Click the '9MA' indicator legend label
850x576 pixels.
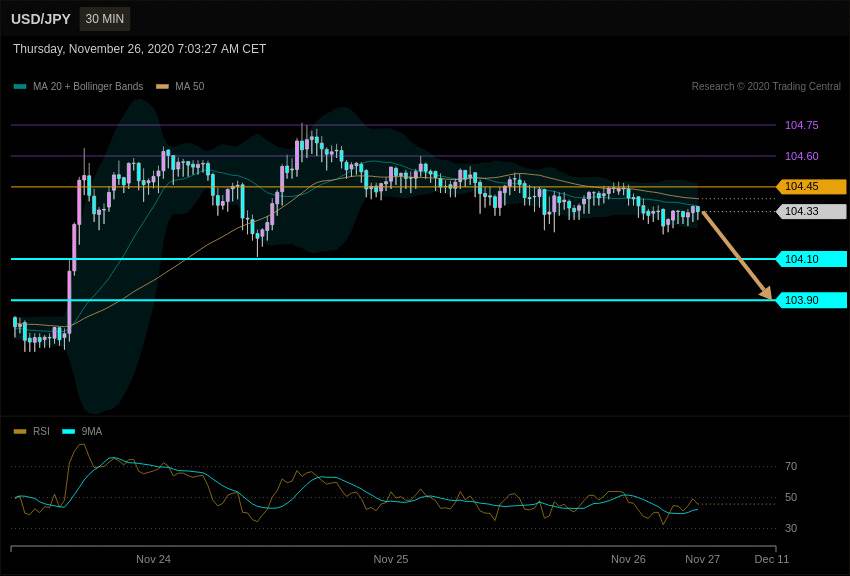[x=92, y=431]
